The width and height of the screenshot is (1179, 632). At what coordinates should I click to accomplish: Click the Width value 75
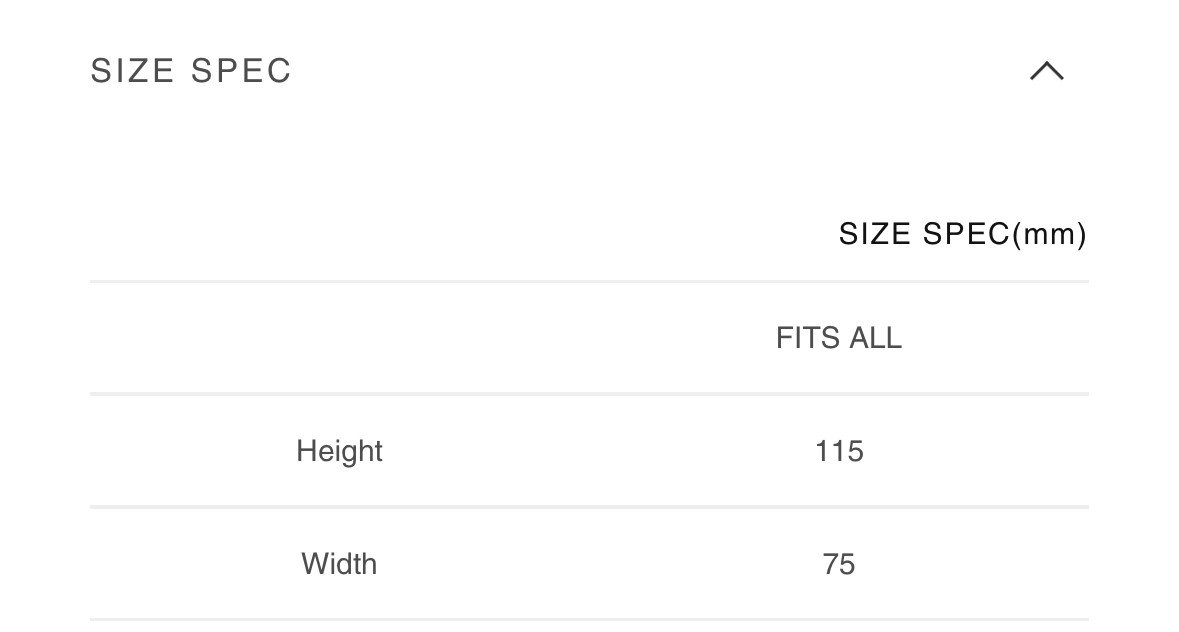tap(838, 564)
